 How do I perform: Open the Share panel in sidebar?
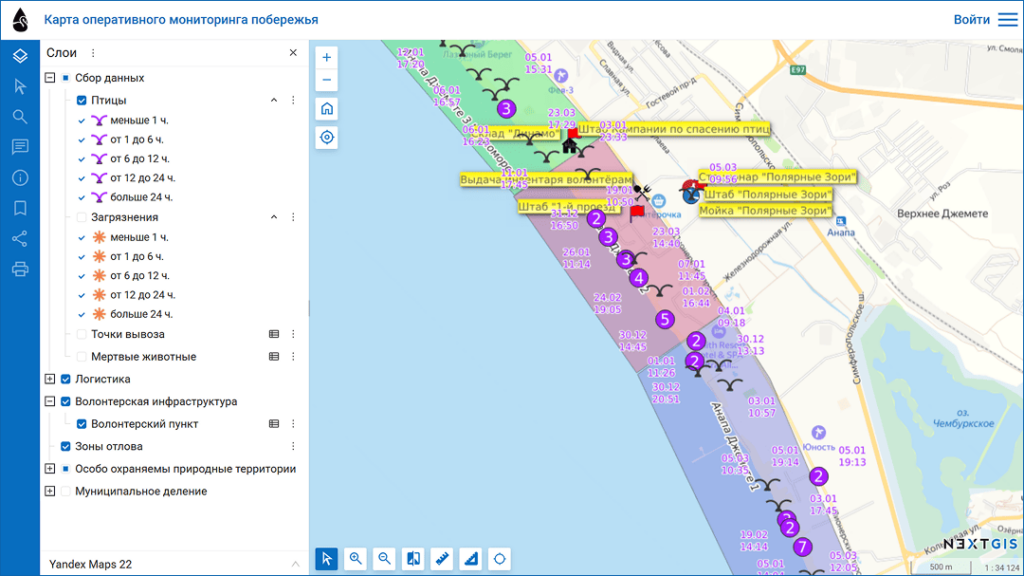tap(20, 238)
